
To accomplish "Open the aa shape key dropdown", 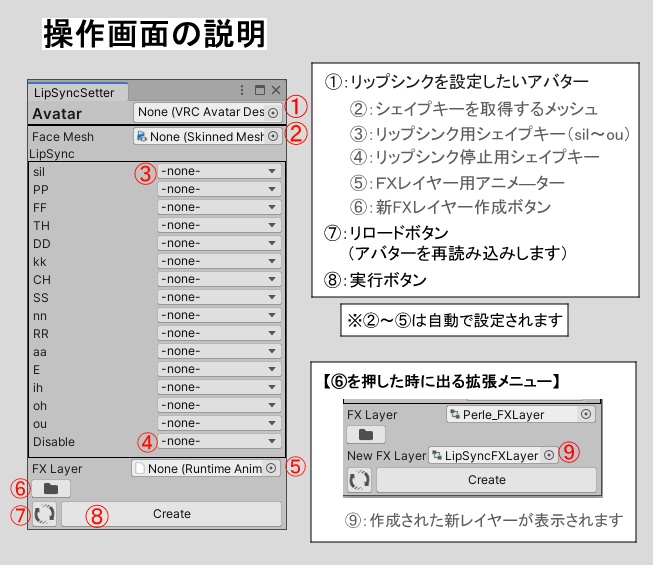I will [219, 351].
